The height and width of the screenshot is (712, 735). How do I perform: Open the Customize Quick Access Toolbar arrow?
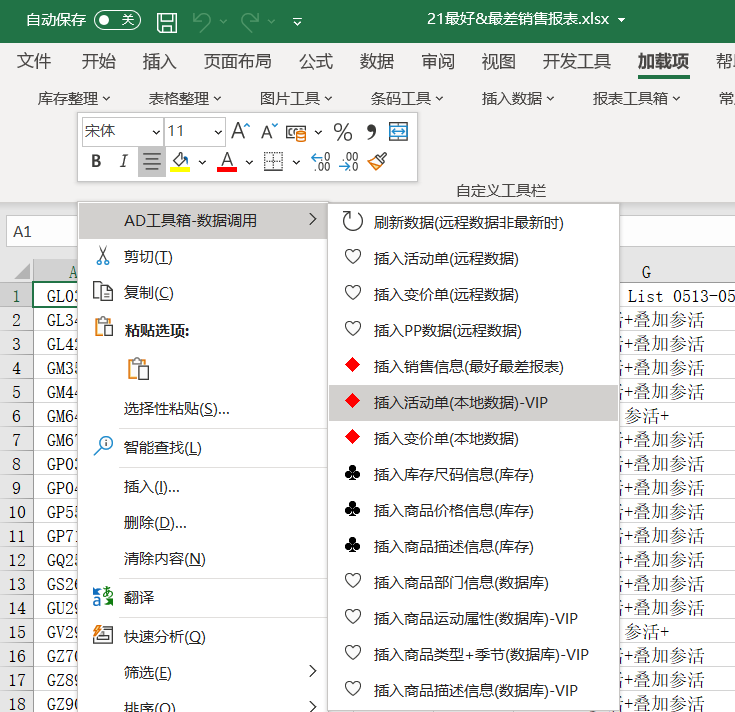pos(297,22)
